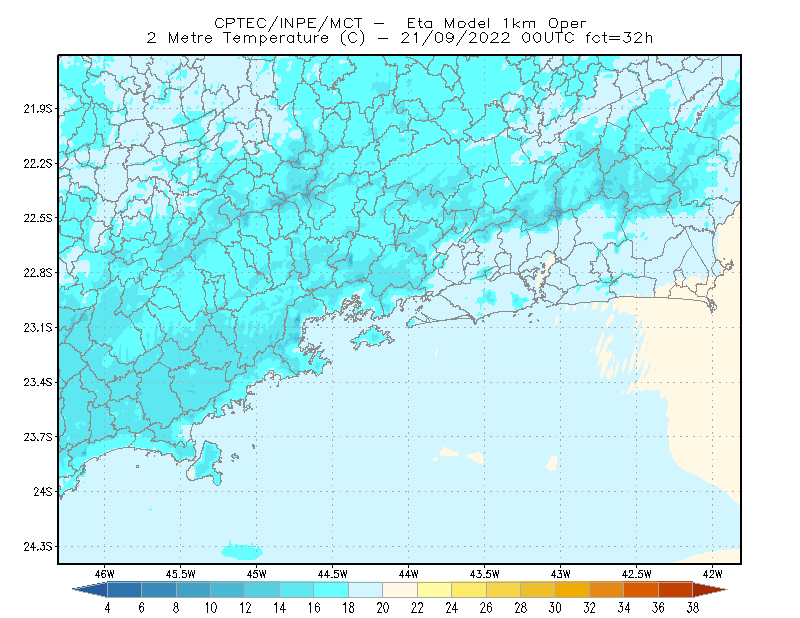Click longitude label 43.5W

[485, 574]
